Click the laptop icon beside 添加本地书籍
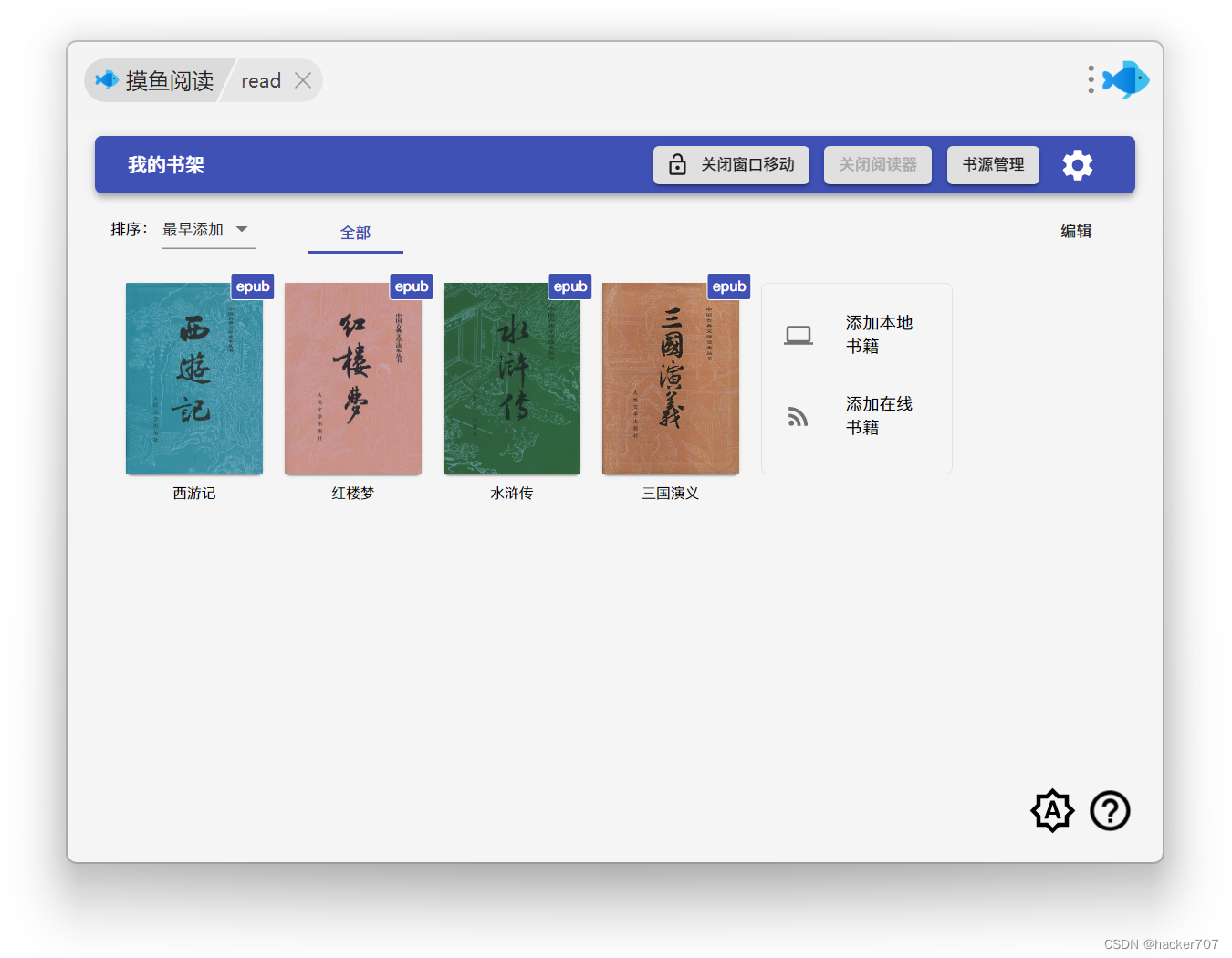Screen dimensions: 1232x958 click(799, 334)
